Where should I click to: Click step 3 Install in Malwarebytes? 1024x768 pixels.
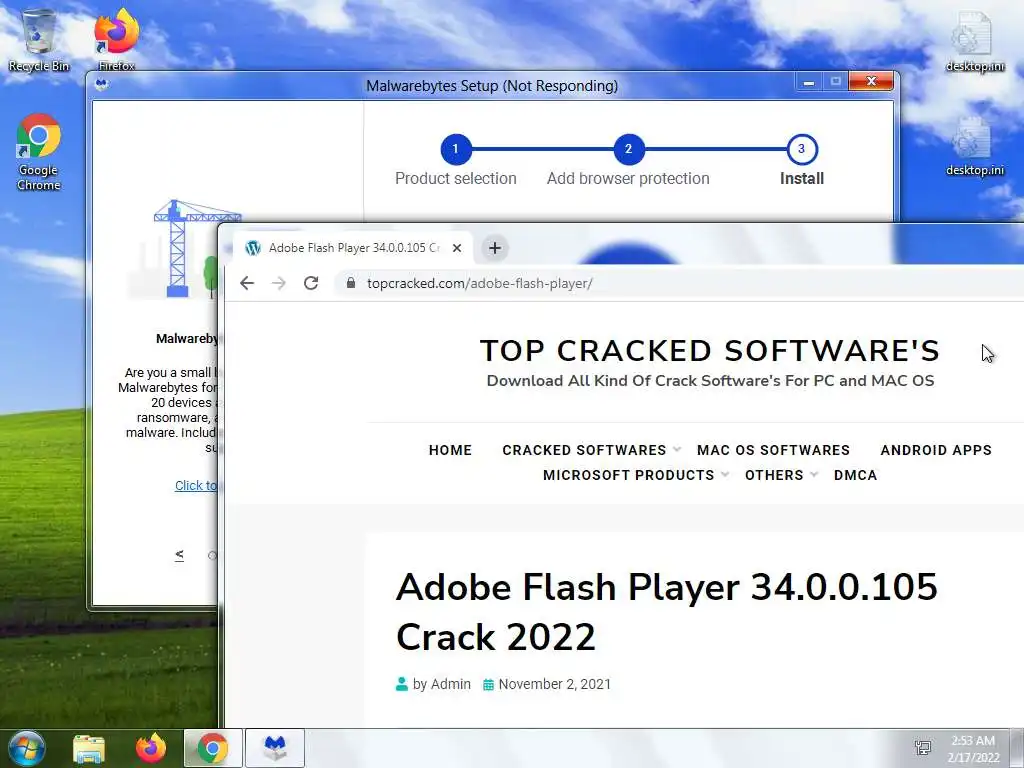click(x=802, y=149)
